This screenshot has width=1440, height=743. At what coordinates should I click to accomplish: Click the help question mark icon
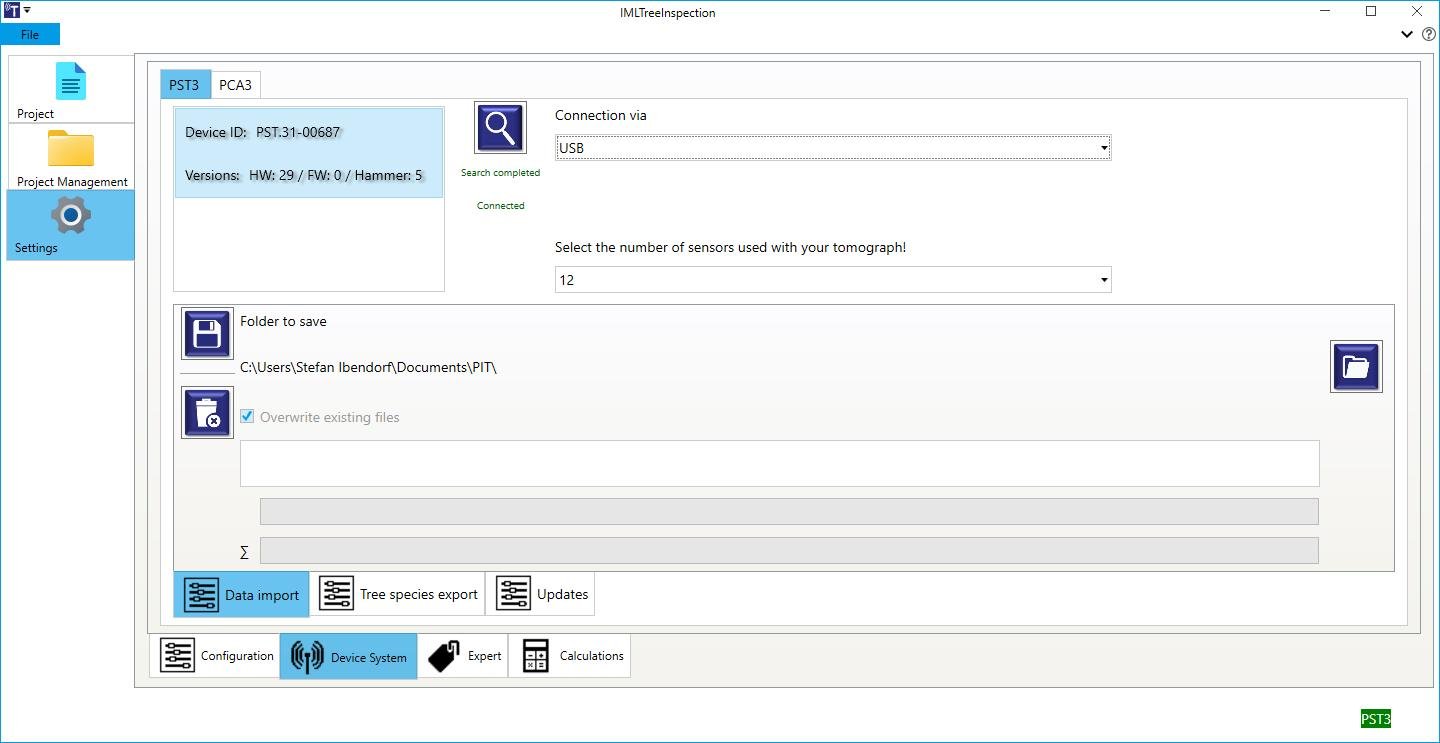pyautogui.click(x=1429, y=34)
